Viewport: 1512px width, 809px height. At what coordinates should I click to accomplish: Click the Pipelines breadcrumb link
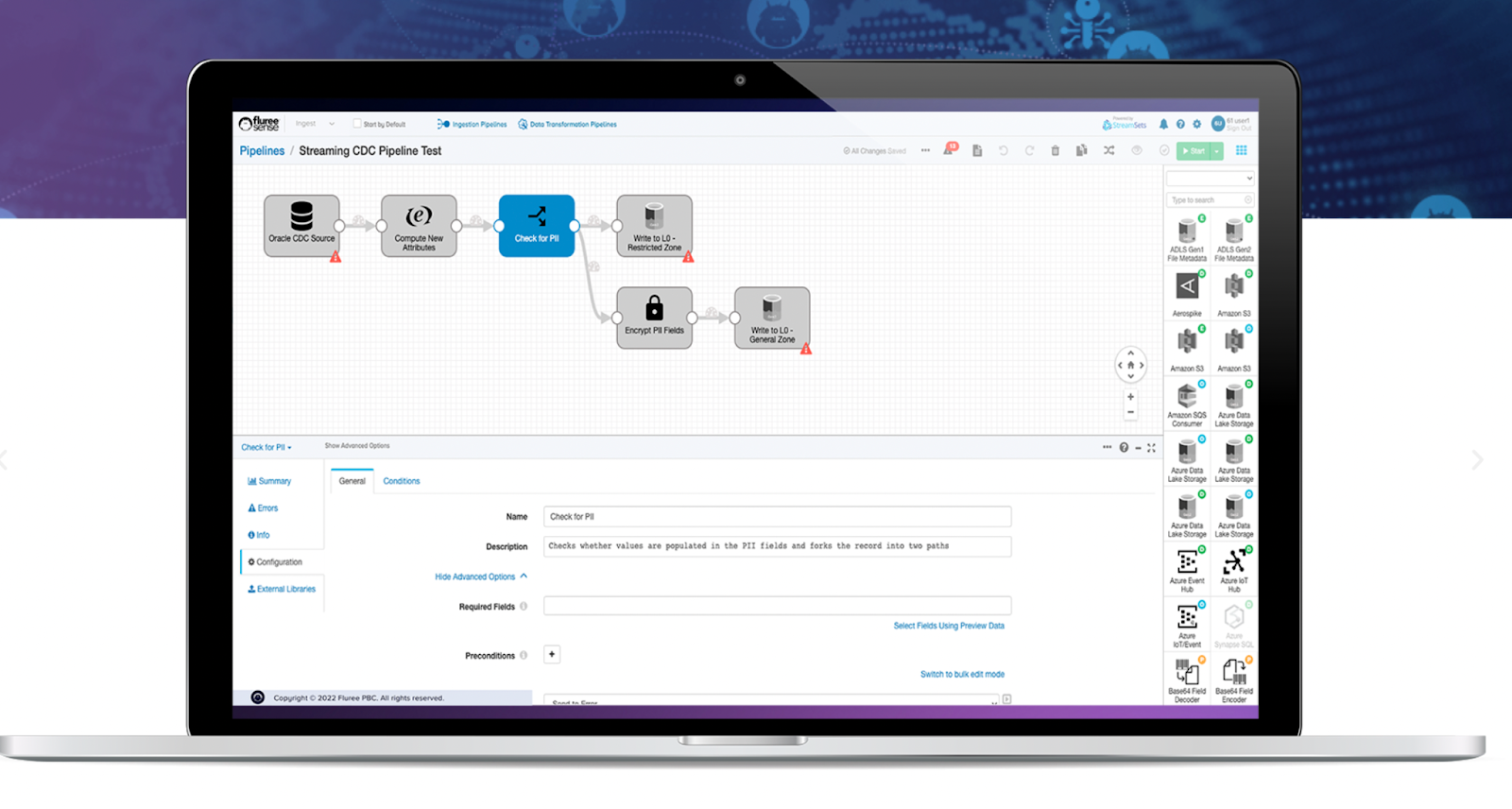(262, 151)
